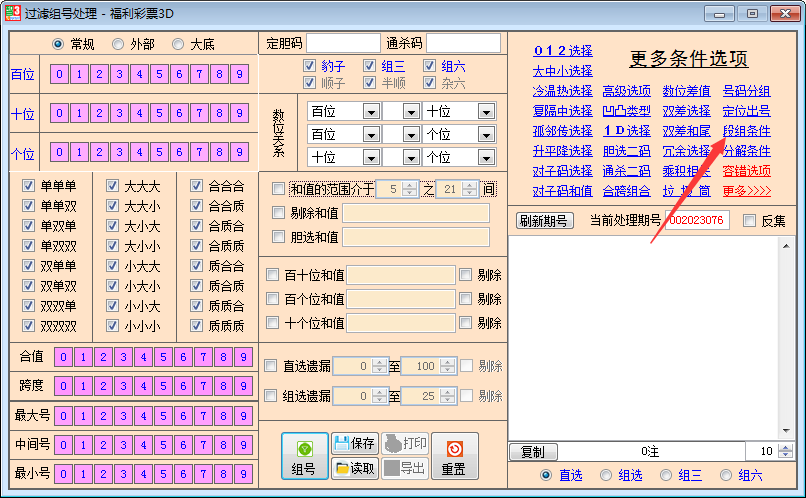806x498 pixels.
Task: Select digit 7 in 跨度 row
Action: click(204, 386)
